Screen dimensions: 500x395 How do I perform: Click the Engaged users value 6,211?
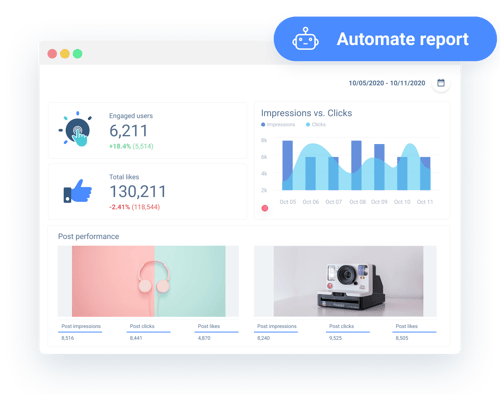click(128, 131)
